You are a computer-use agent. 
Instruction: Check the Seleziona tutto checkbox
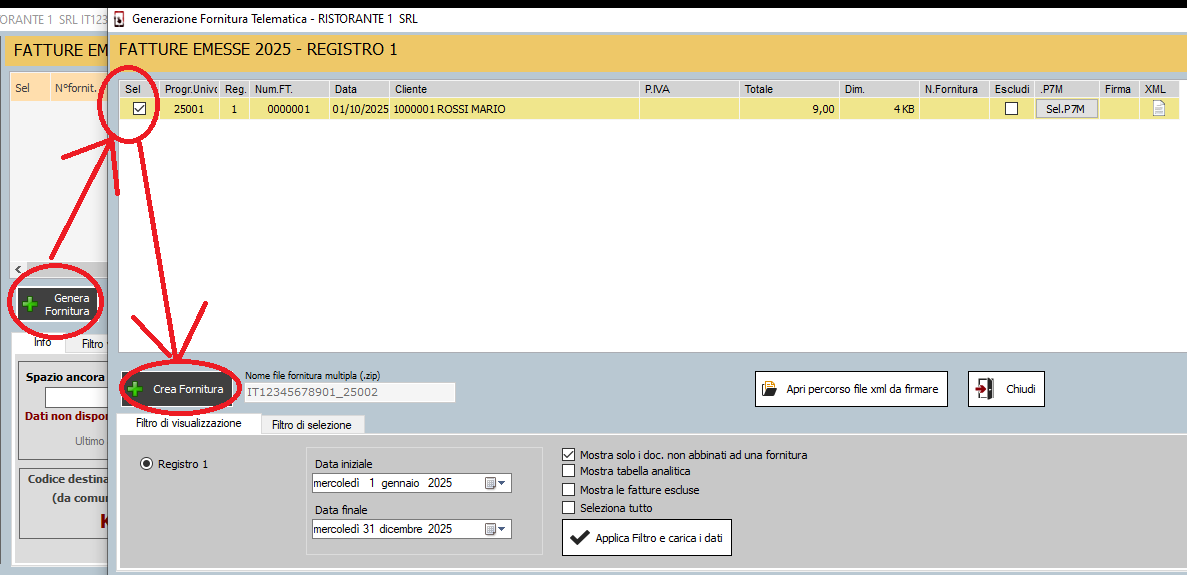click(x=569, y=507)
